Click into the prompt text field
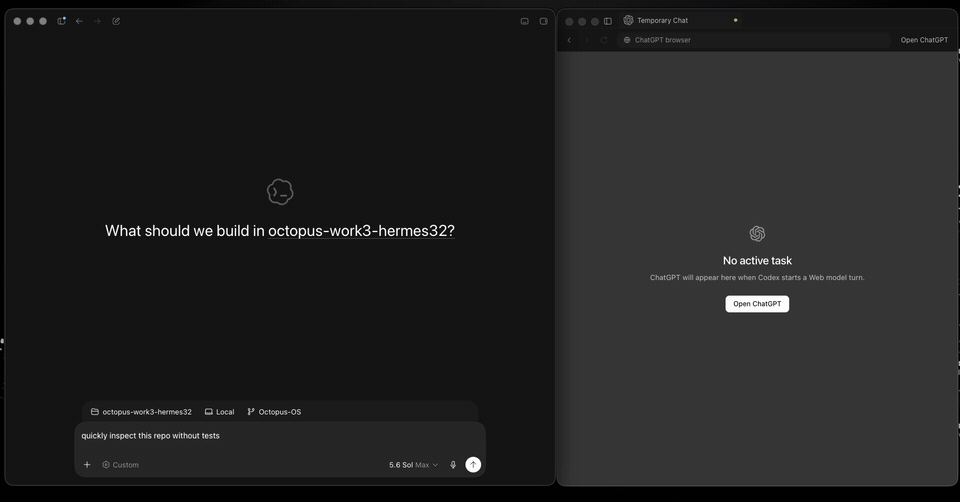This screenshot has width=960, height=502. (x=280, y=436)
